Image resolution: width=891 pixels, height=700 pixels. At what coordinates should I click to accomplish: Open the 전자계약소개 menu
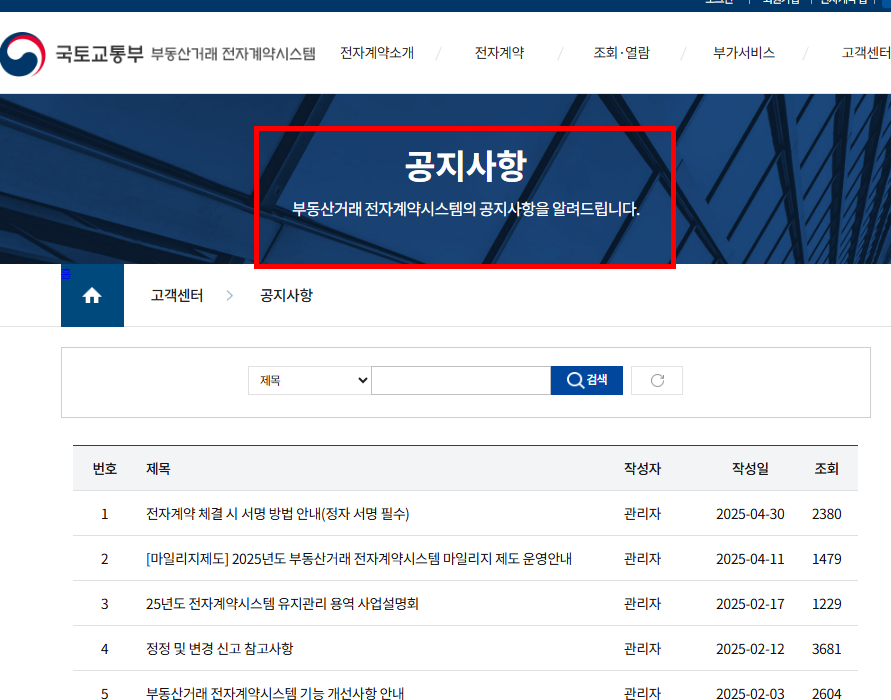377,52
